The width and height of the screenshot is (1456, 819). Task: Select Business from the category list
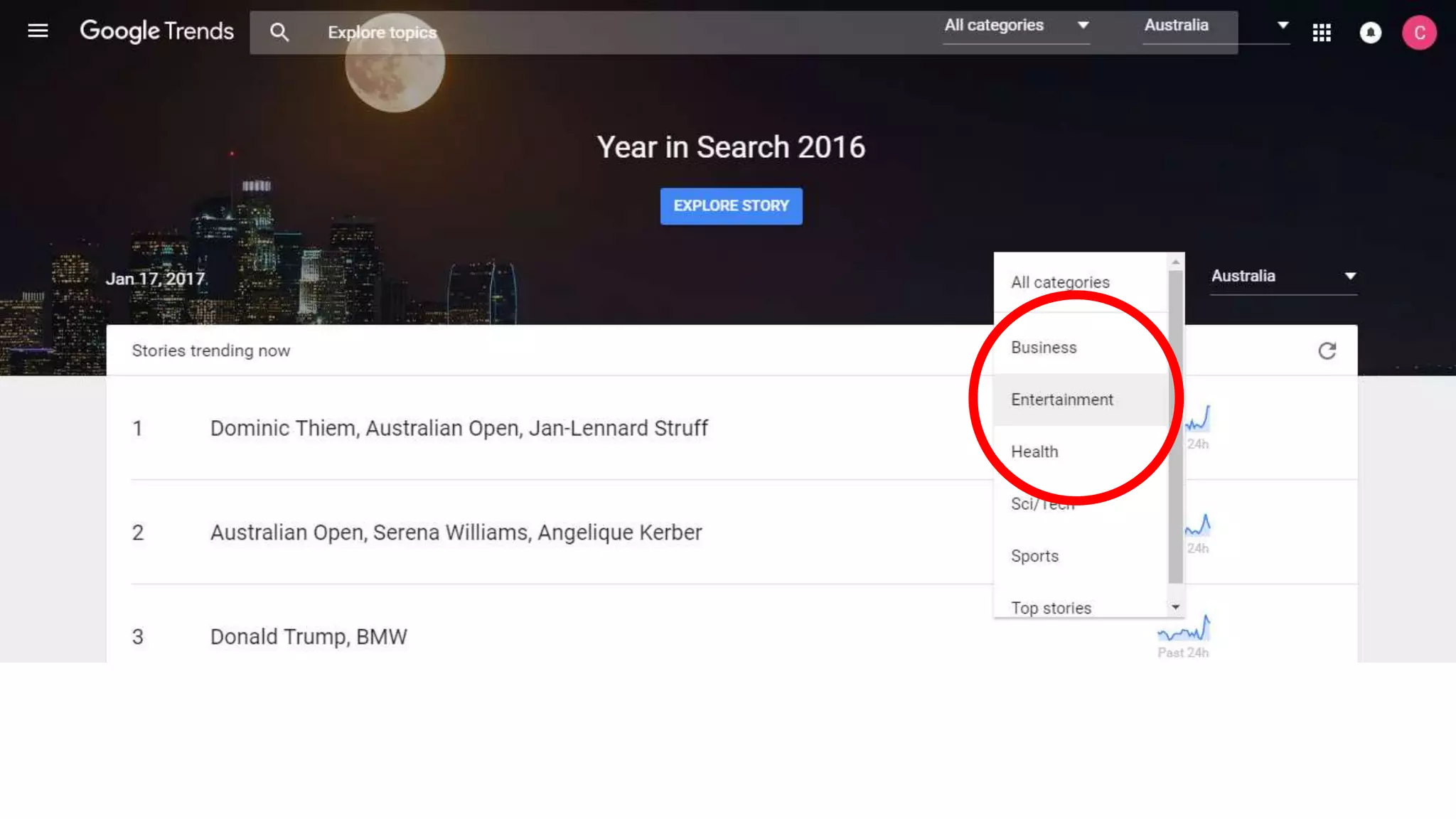coord(1044,348)
